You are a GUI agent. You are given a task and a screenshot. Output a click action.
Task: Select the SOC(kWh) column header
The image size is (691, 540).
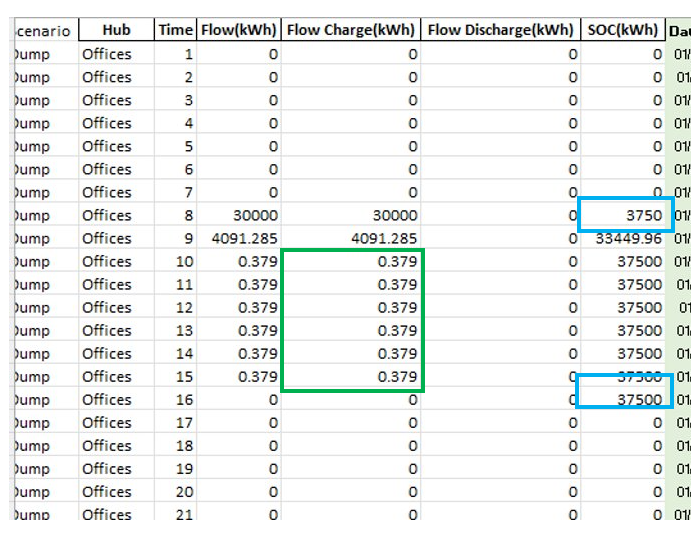[623, 30]
